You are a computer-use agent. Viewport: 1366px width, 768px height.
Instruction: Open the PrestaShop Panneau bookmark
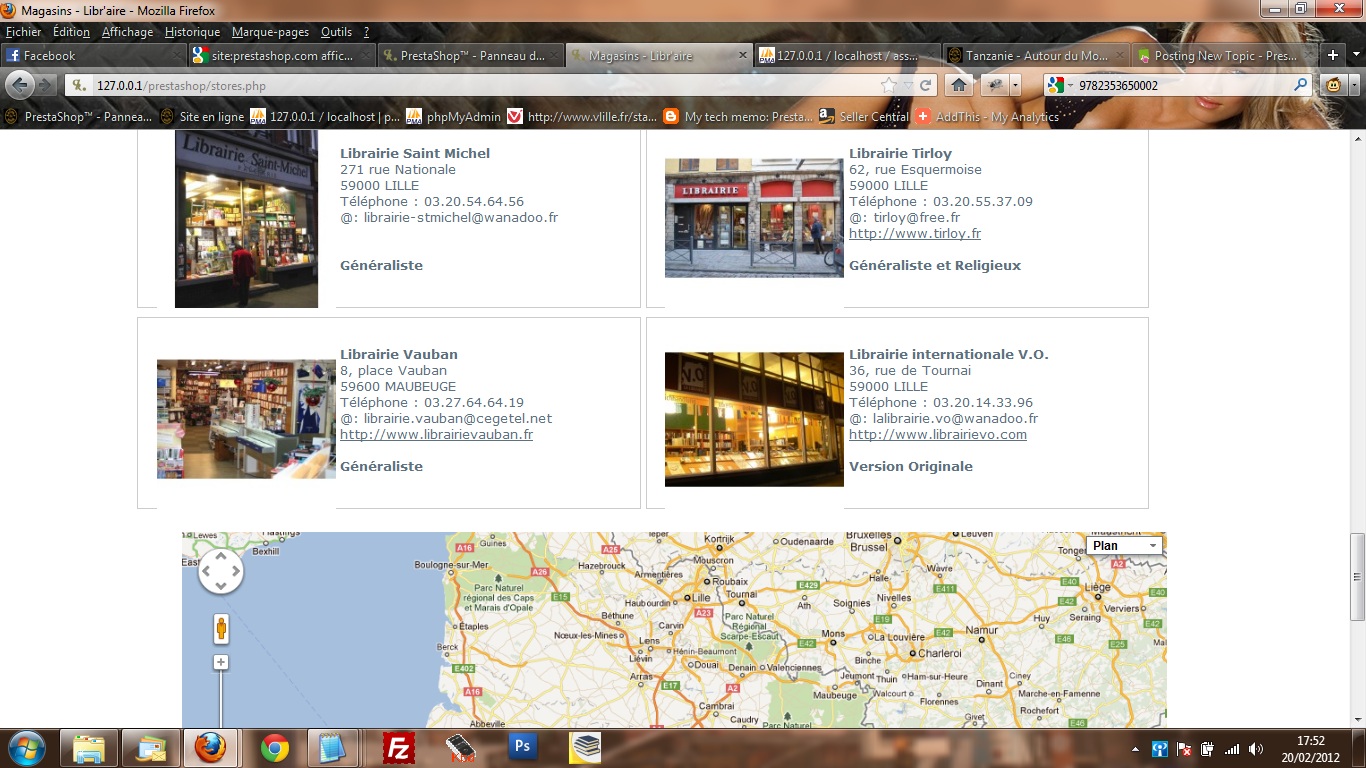tap(78, 117)
